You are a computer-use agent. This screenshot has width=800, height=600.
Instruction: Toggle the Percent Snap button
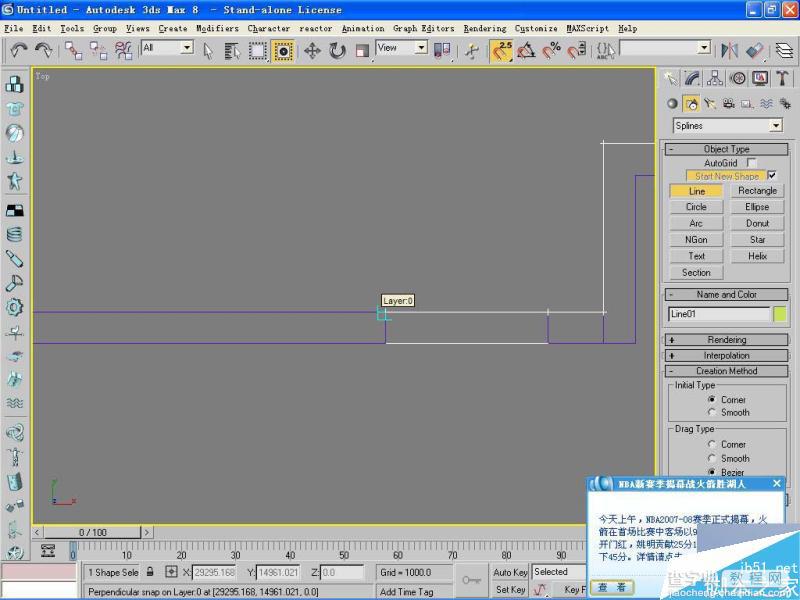pos(552,51)
